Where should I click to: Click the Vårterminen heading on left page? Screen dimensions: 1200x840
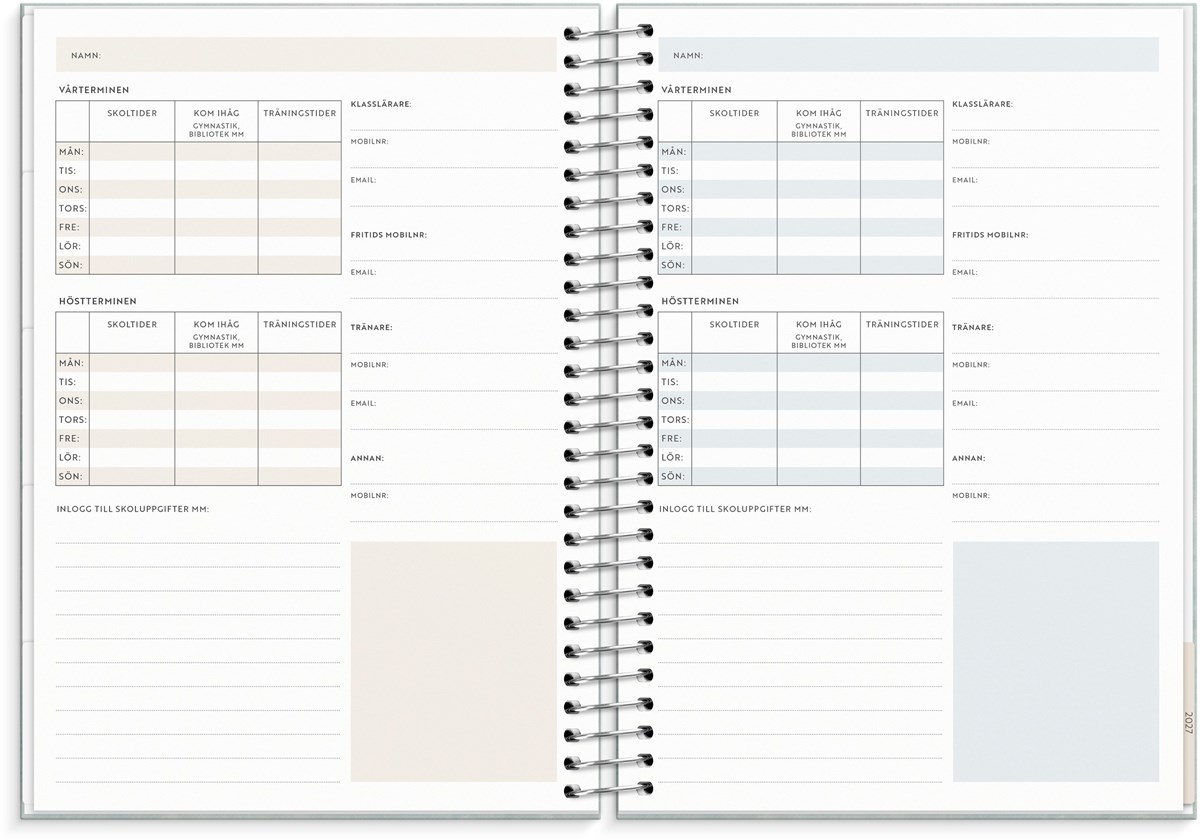click(94, 90)
